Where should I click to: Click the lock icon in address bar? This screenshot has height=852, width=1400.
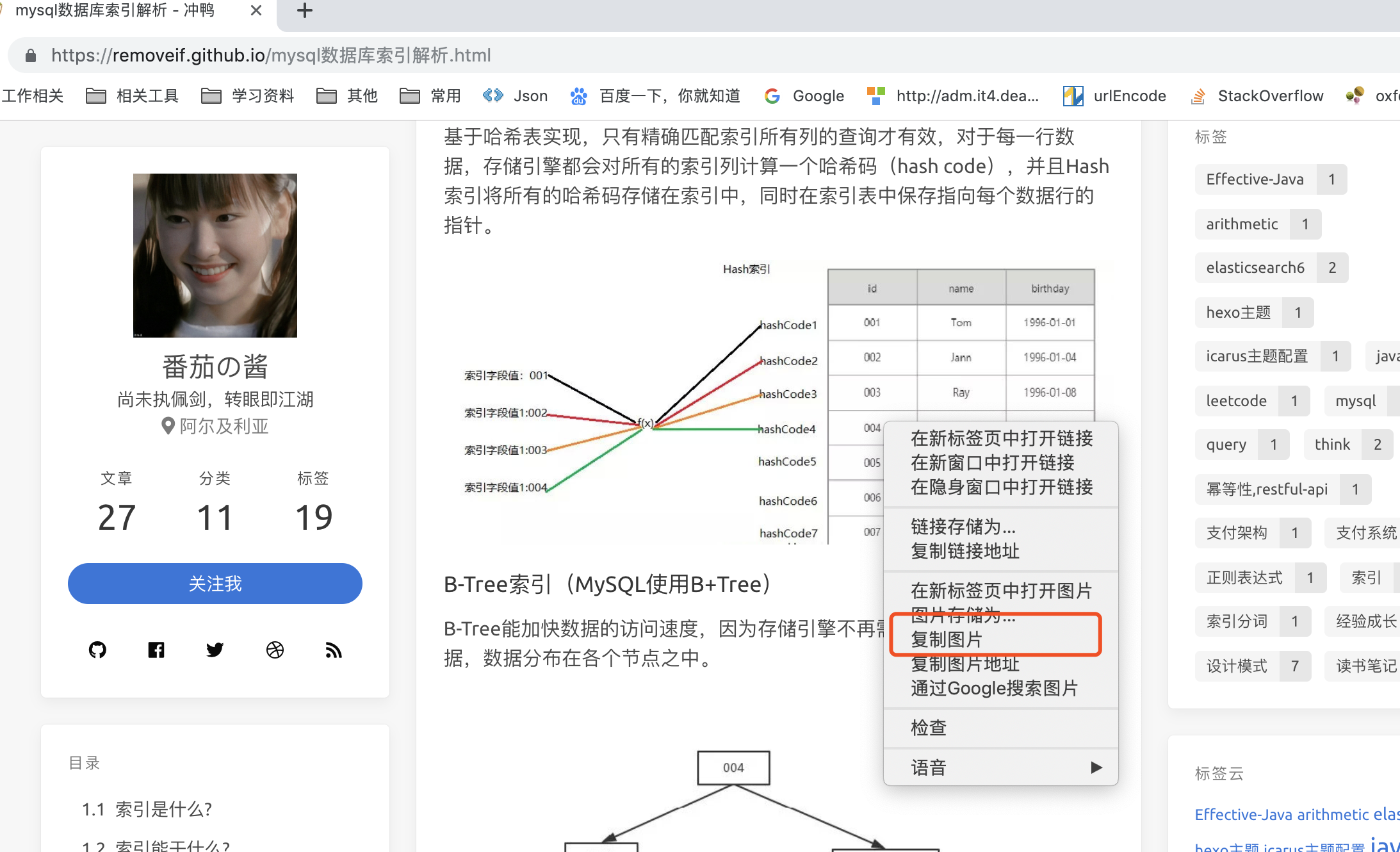(30, 56)
